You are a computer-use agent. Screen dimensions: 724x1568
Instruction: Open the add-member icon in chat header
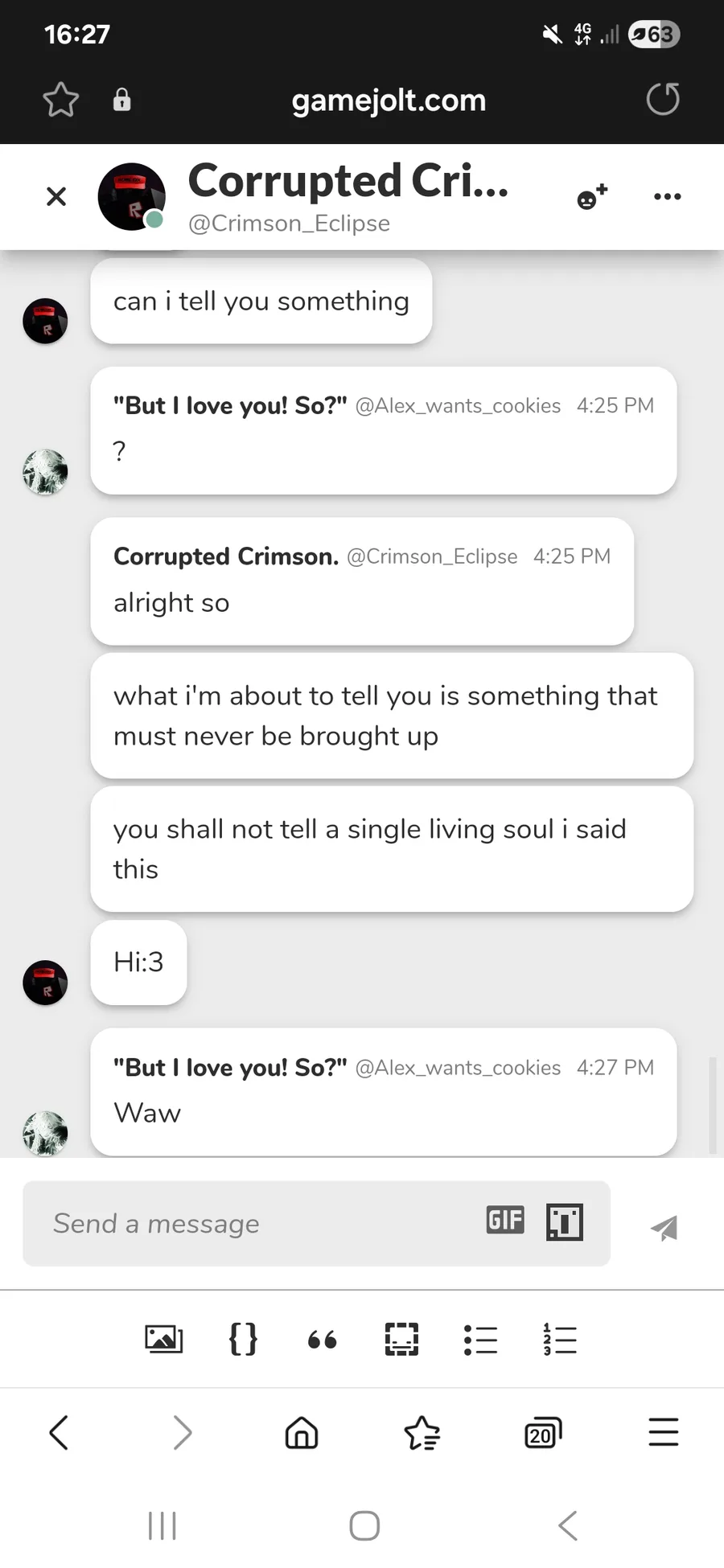tap(592, 196)
